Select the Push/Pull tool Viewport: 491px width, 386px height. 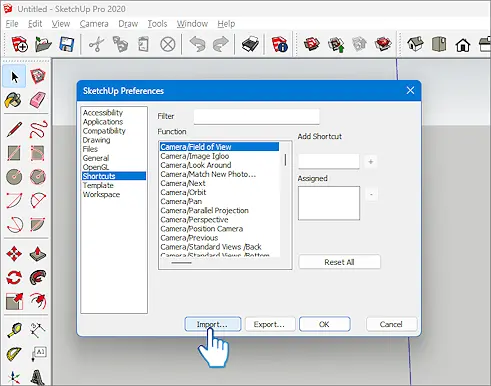38,254
